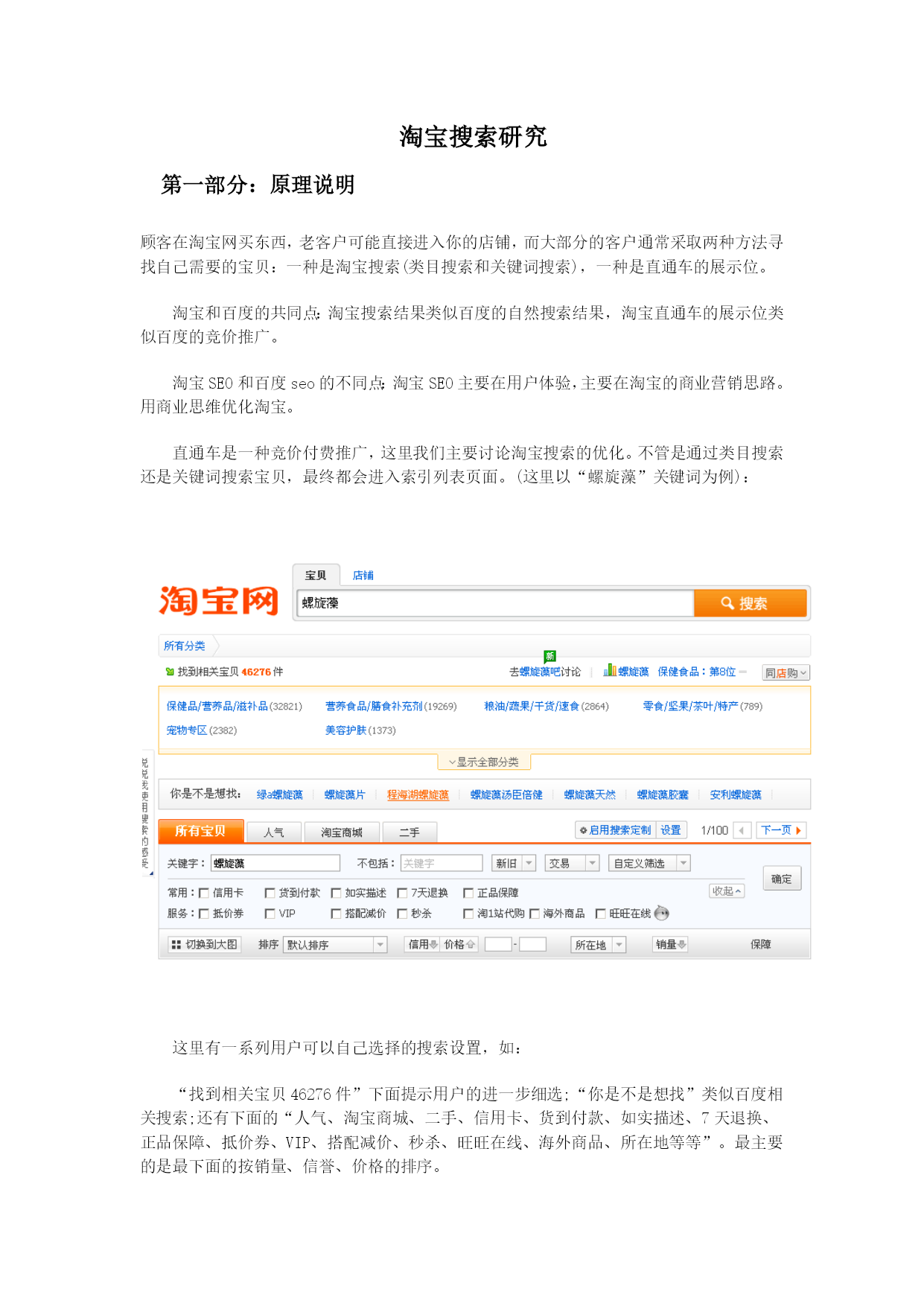The height and width of the screenshot is (1306, 924).
Task: Click the 绿a螺旋藻 suggestion link
Action: point(280,794)
